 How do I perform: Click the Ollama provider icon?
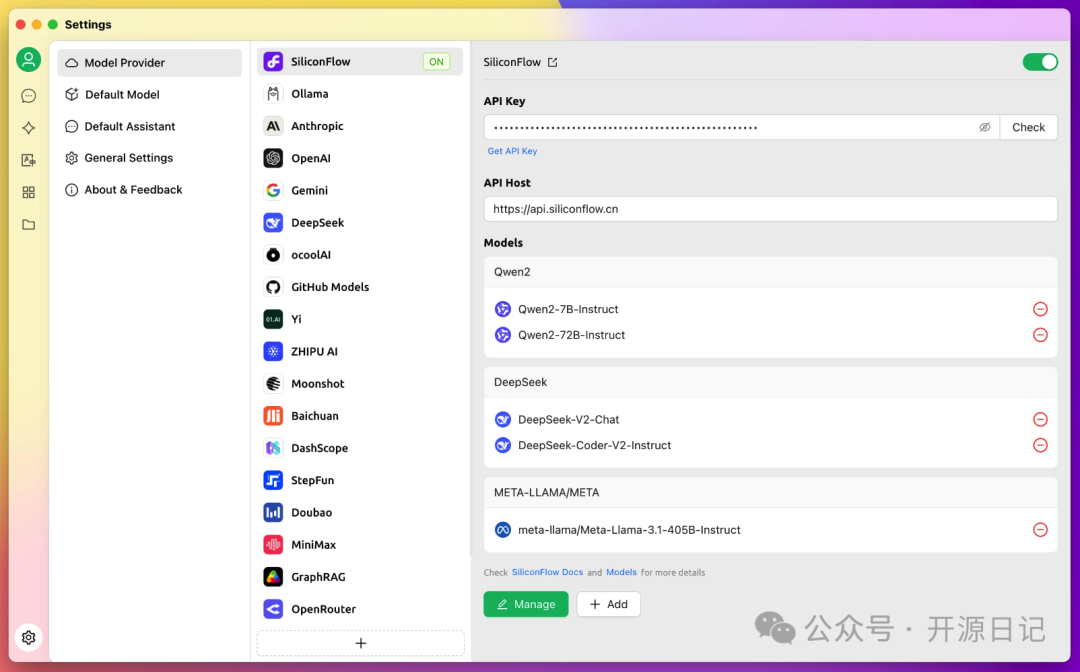[x=273, y=94]
